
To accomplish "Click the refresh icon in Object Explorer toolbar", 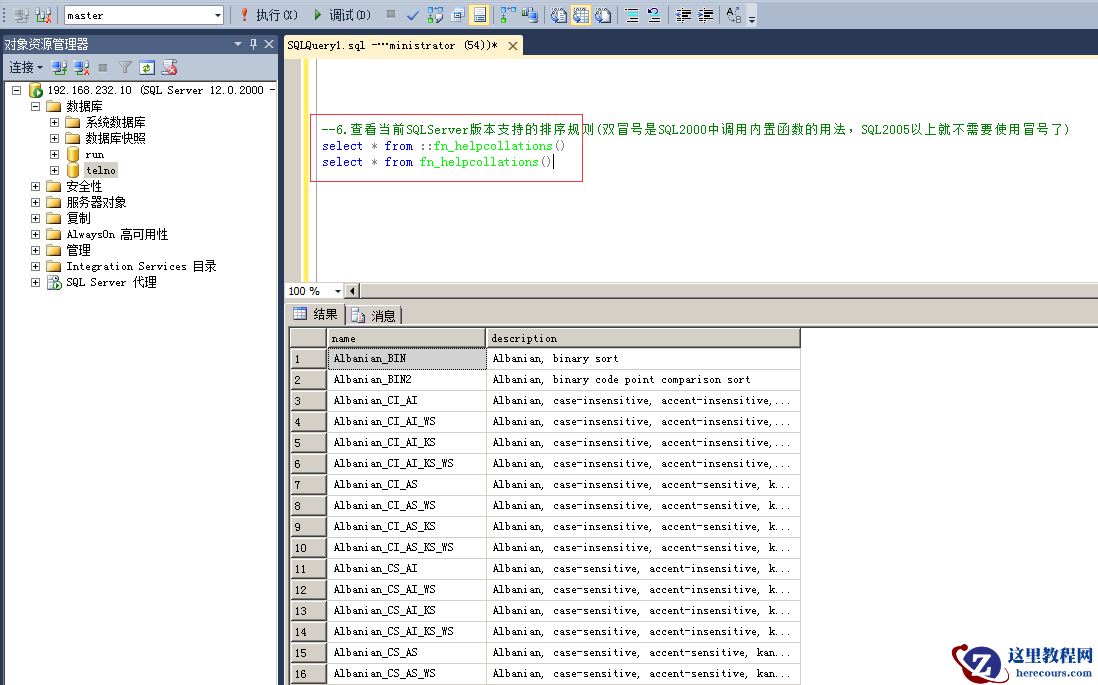I will [147, 68].
